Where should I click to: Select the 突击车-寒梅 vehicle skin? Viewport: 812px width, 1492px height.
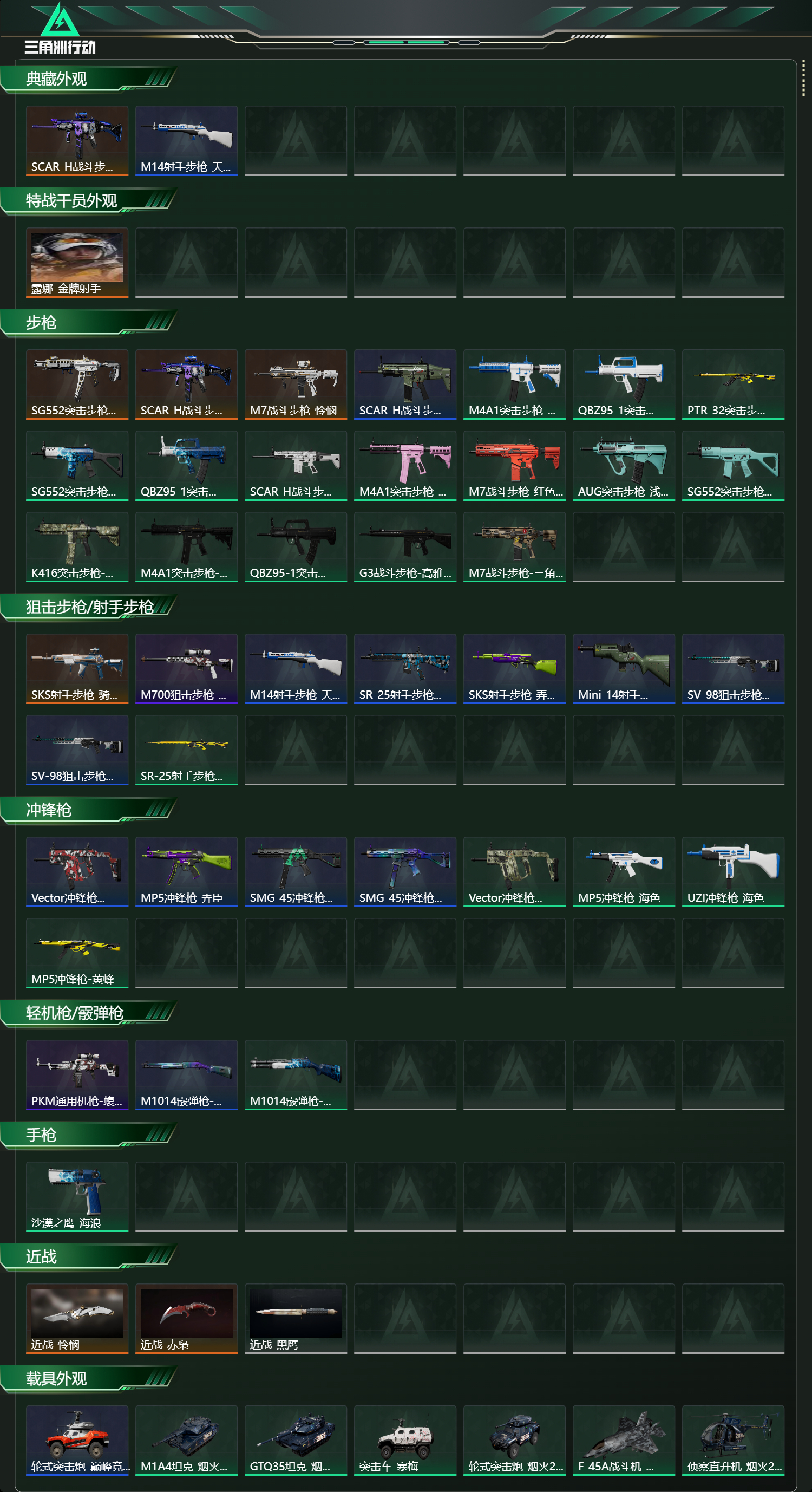tap(405, 1441)
